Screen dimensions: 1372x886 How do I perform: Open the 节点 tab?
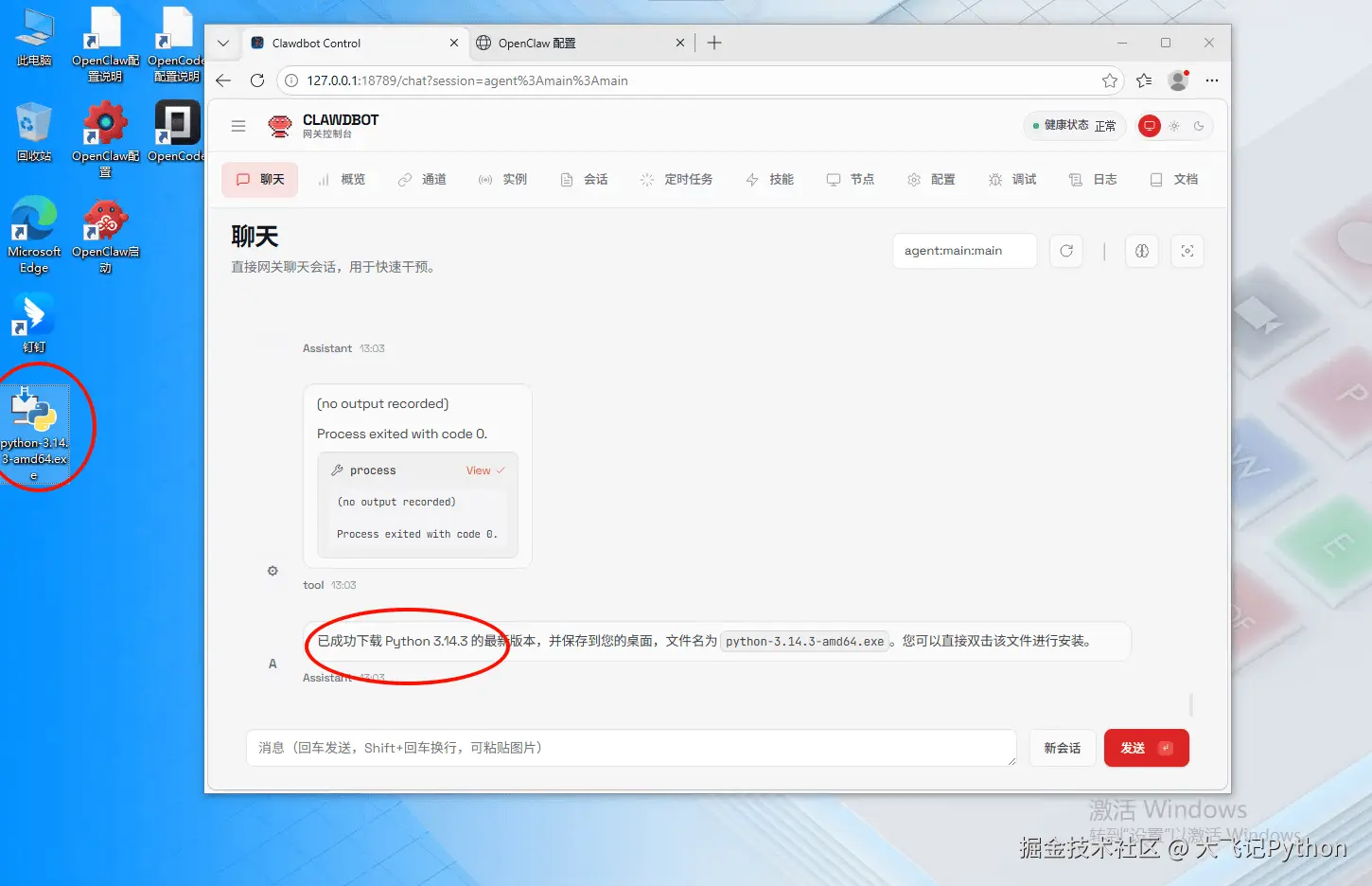click(851, 180)
